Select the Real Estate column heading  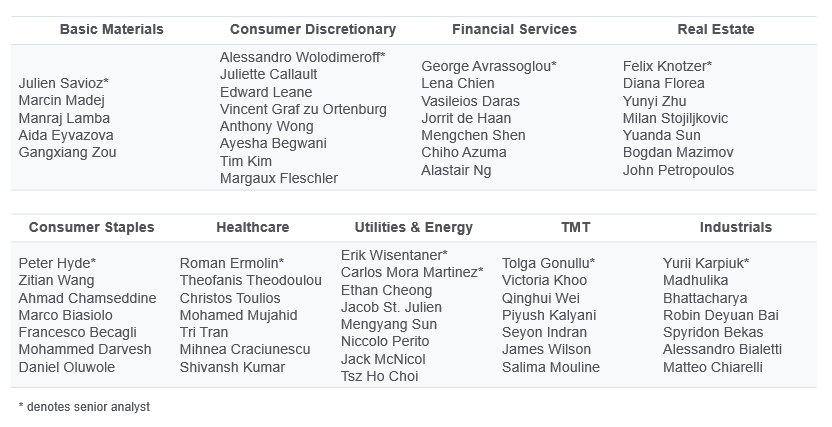click(716, 29)
